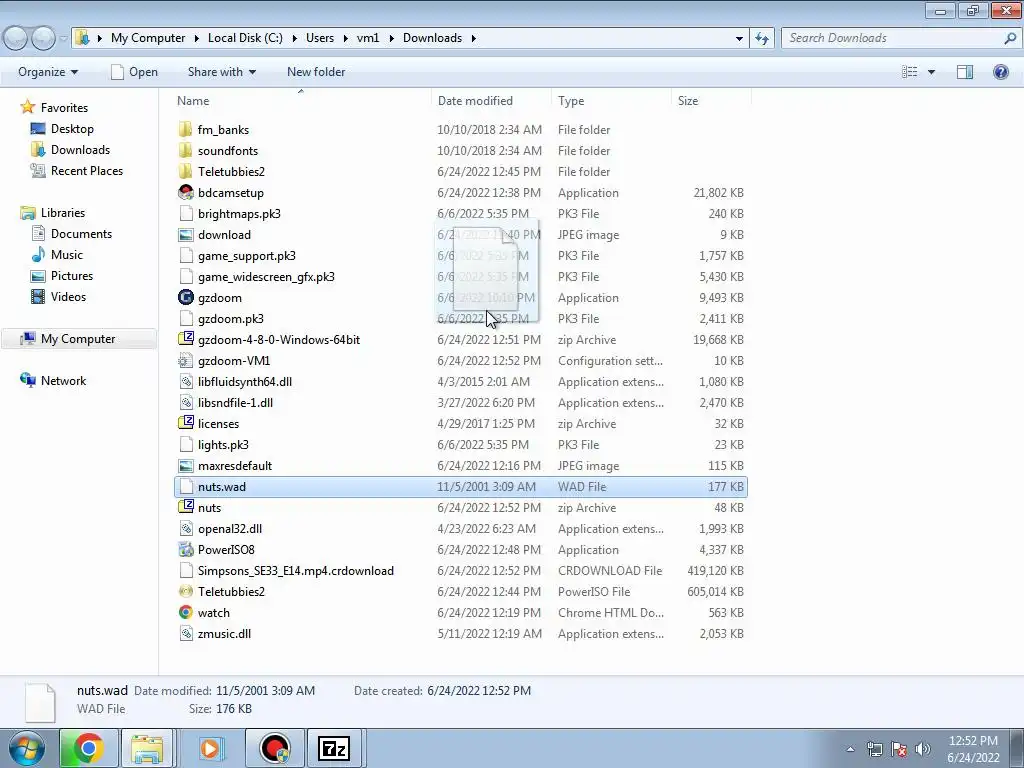
Task: Expand the arrow after My Computer breadcrumb
Action: [196, 38]
